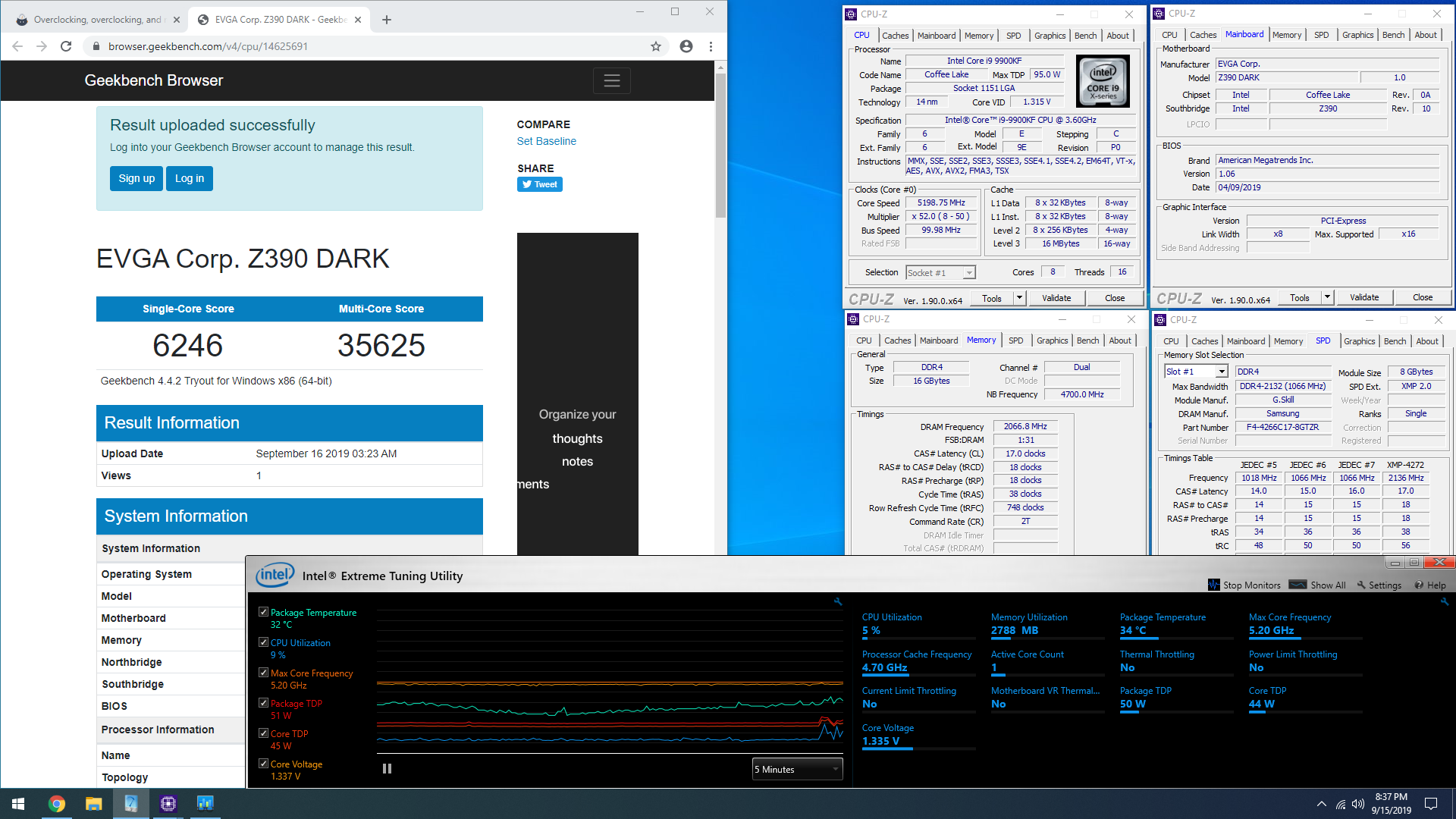Select About tab in SPD CPU-Z window
This screenshot has width=1456, height=819.
(1426, 341)
